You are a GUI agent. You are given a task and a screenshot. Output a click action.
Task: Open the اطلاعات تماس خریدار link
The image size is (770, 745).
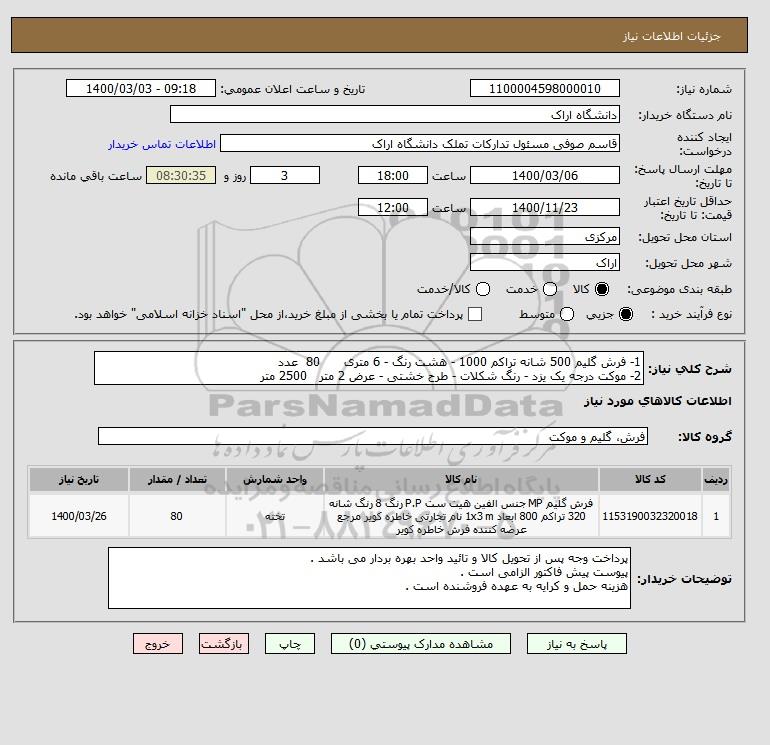tap(162, 144)
